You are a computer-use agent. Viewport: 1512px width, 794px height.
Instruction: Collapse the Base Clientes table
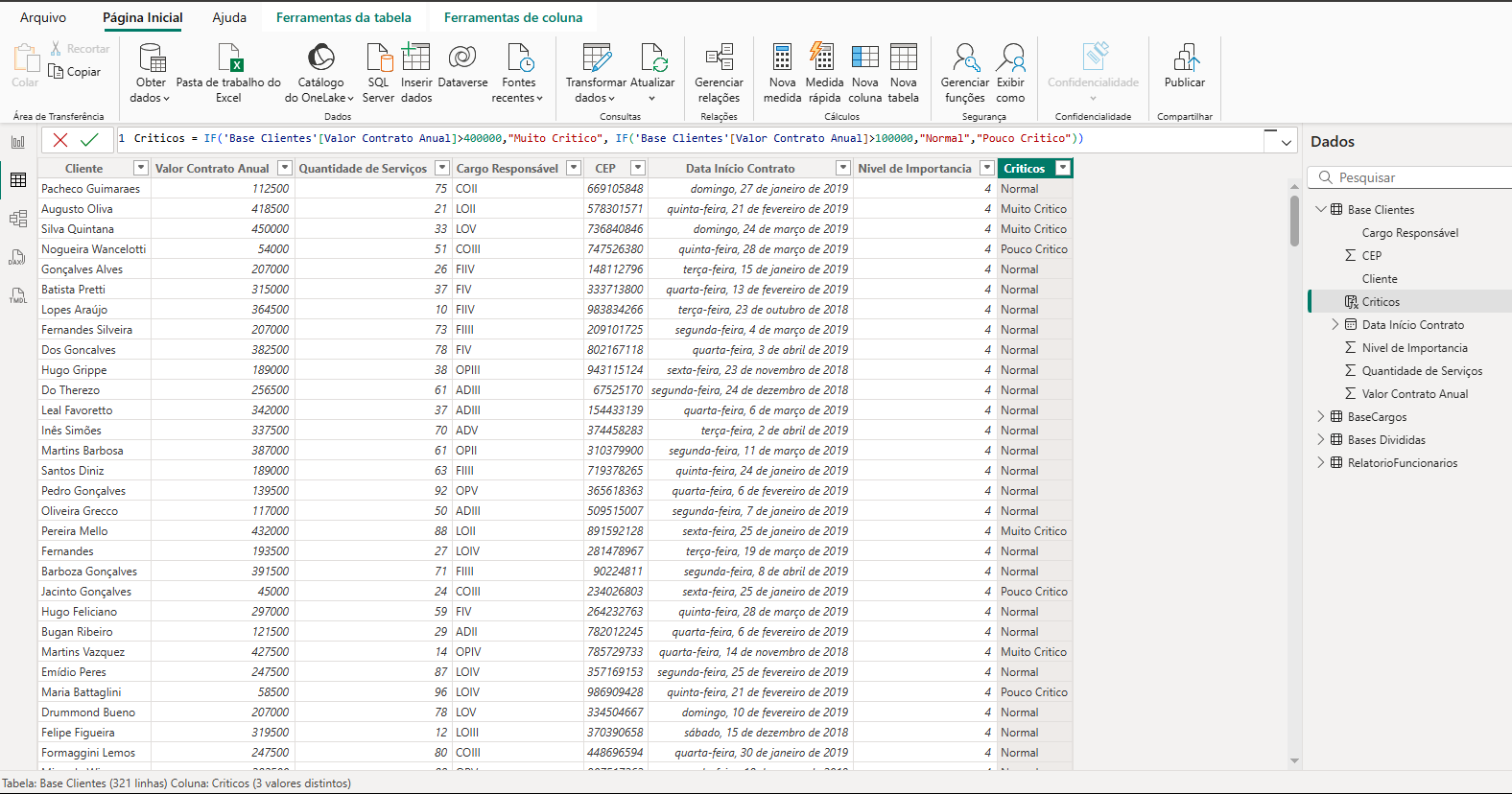[1321, 209]
